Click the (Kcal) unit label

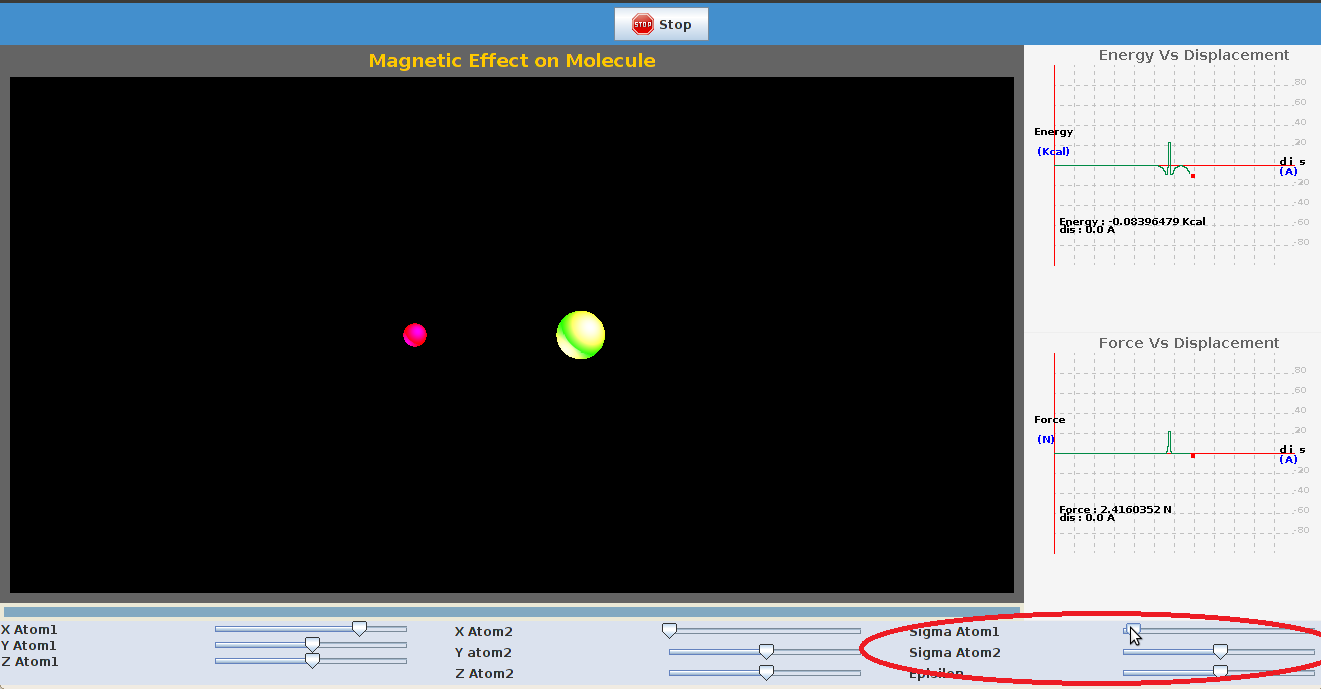(x=1053, y=152)
